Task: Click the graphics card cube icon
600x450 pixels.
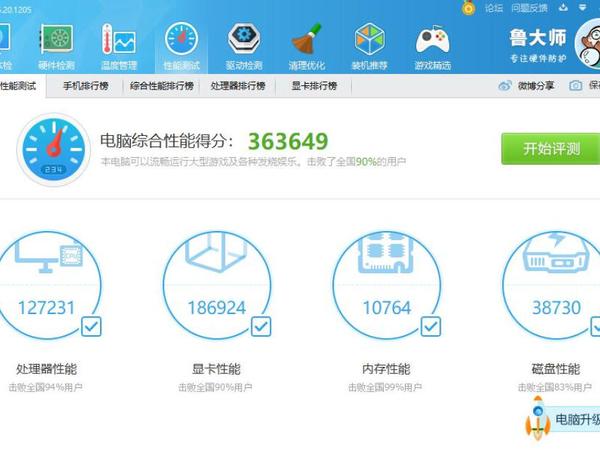Action: tap(217, 252)
